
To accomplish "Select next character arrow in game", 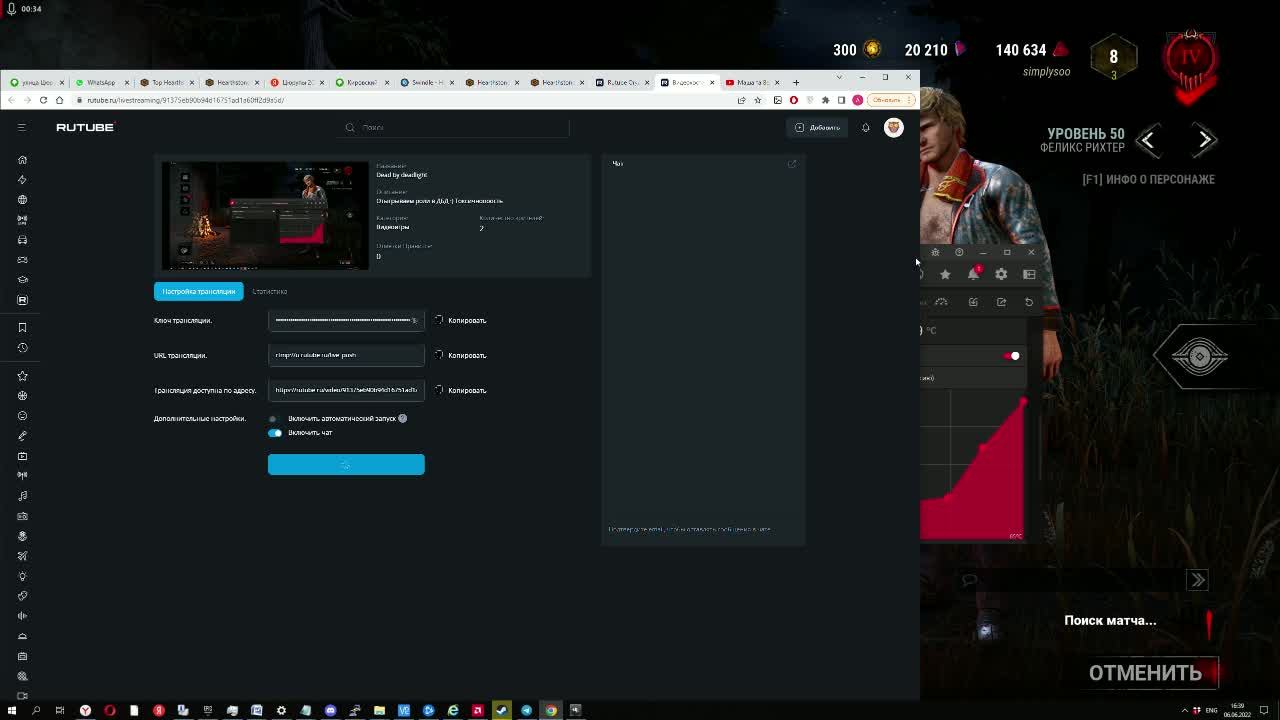I will point(1205,141).
